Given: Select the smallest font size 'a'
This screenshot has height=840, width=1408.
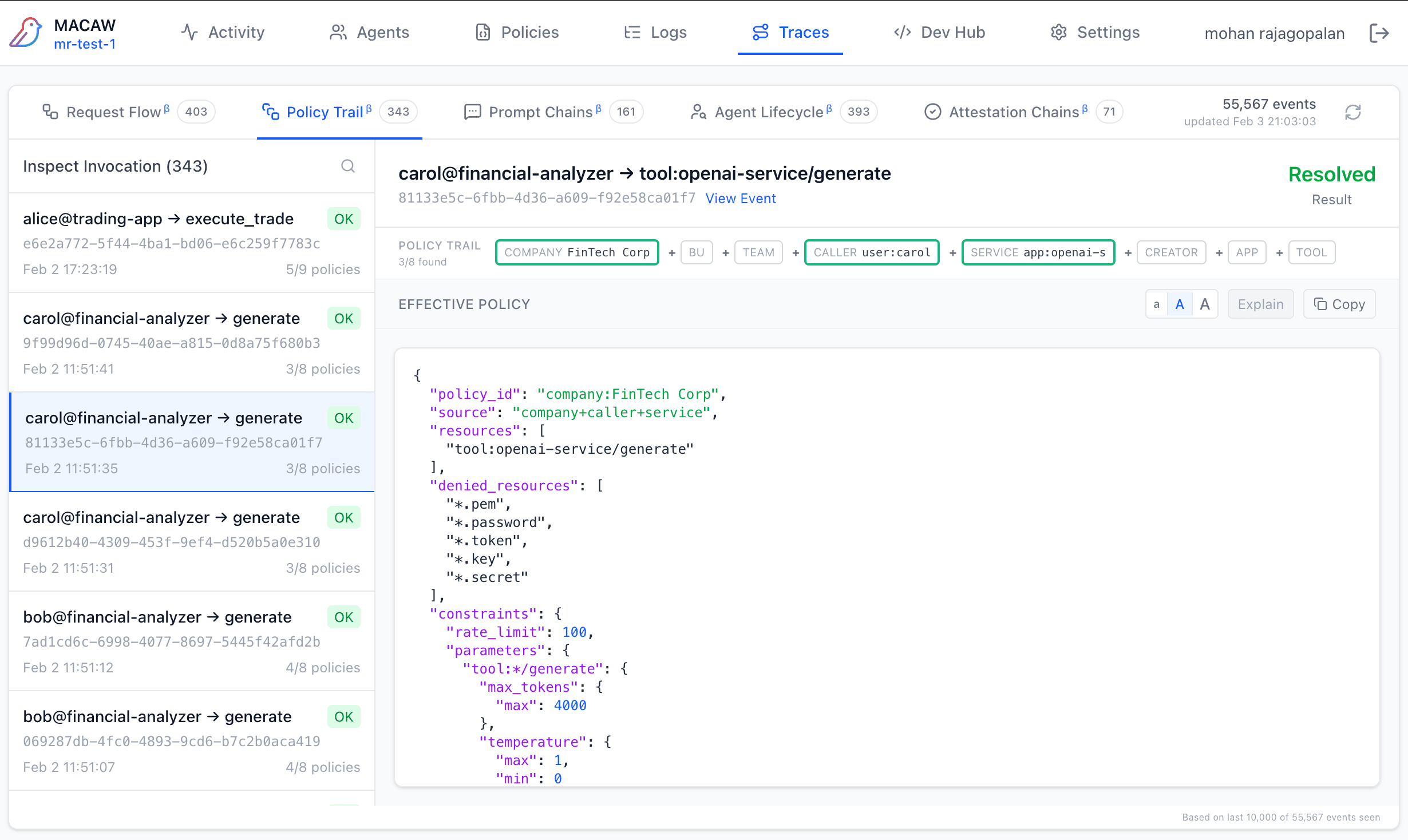Looking at the screenshot, I should pyautogui.click(x=1157, y=304).
